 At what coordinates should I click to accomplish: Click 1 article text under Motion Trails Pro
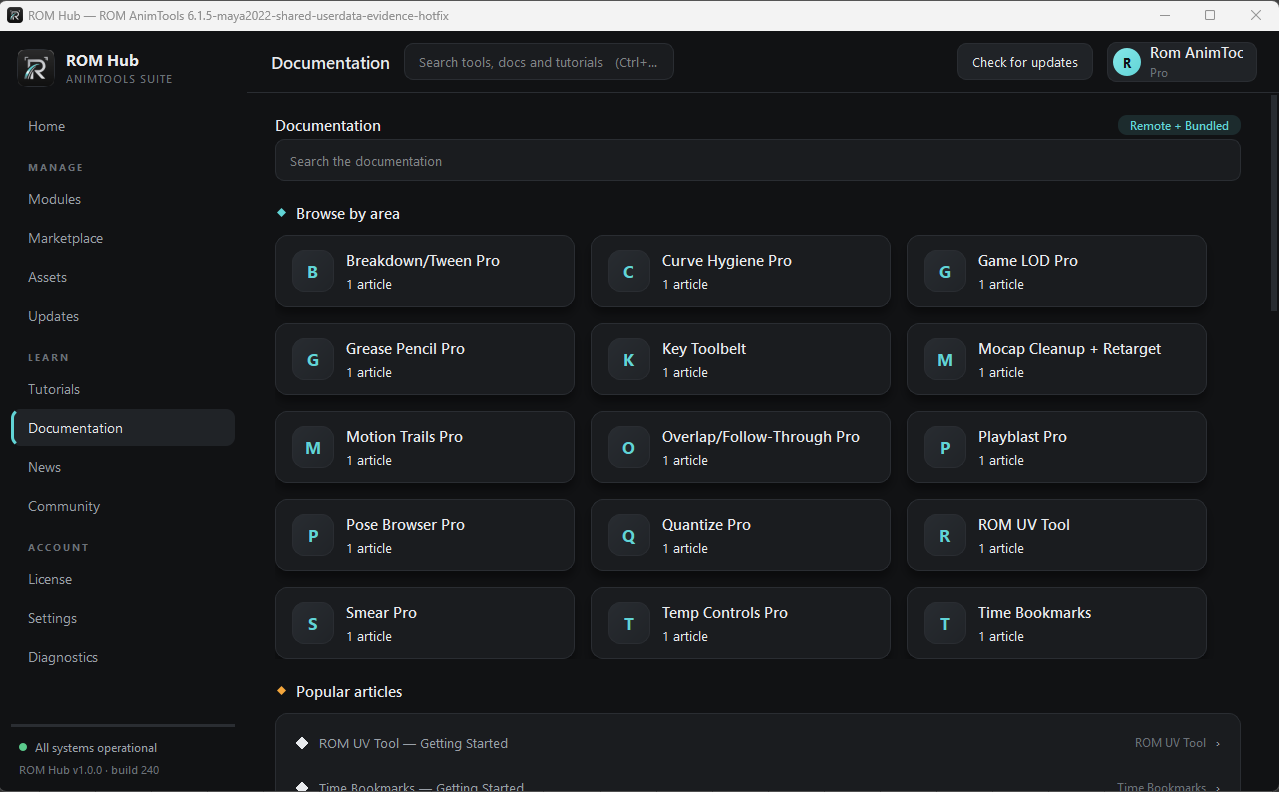(369, 460)
